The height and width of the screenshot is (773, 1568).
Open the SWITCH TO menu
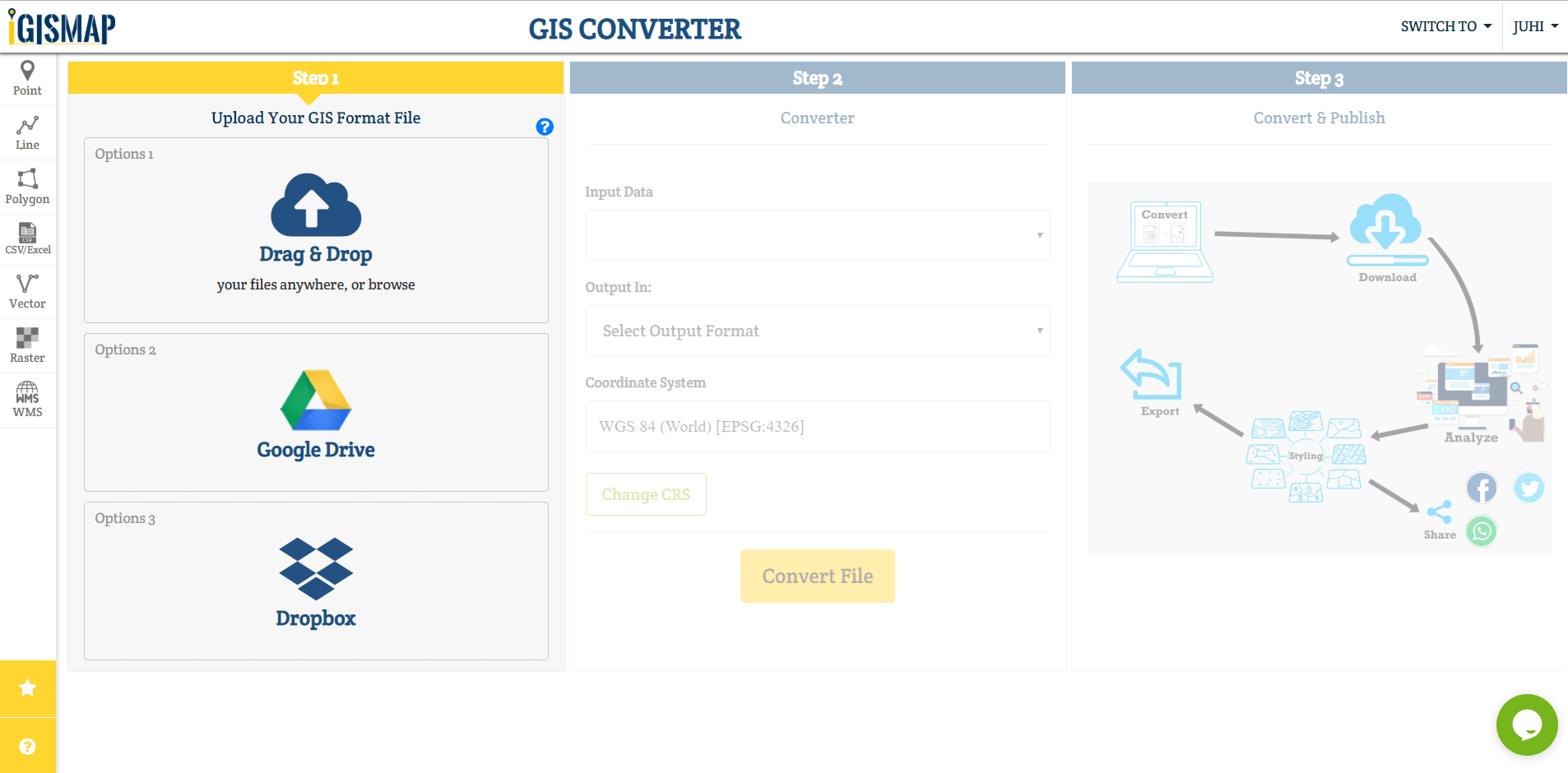tap(1446, 26)
